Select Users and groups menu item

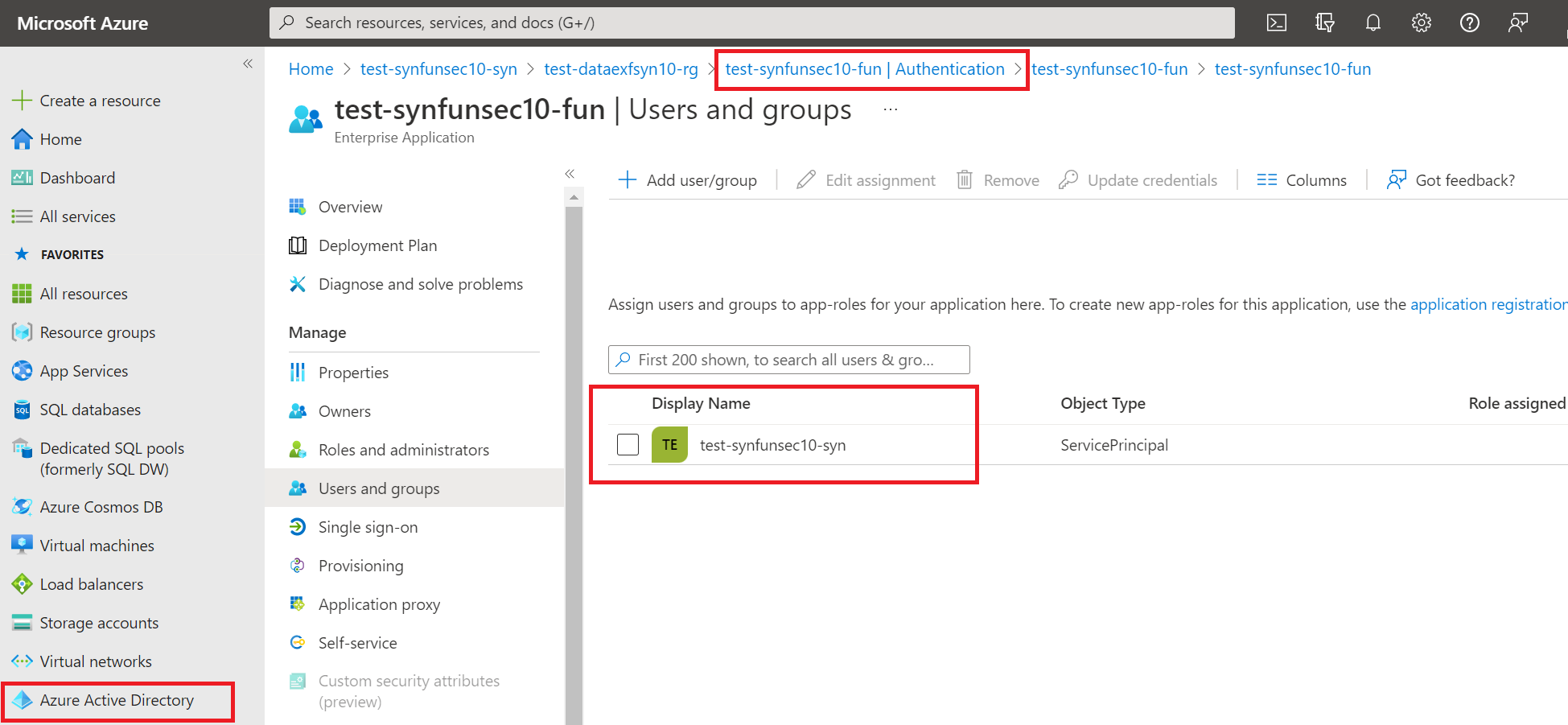pos(414,488)
